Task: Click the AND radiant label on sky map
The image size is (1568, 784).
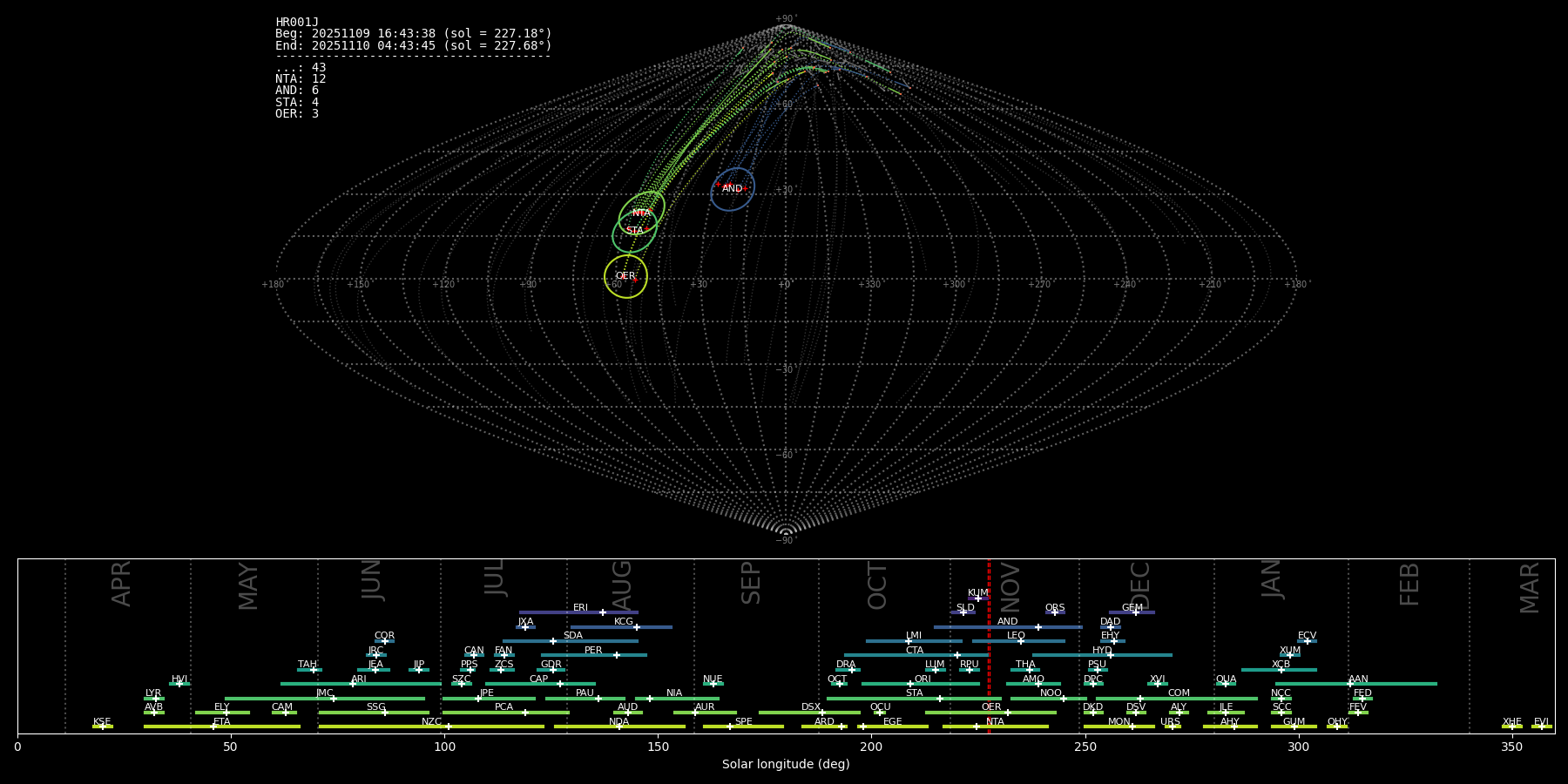Action: 732,188
